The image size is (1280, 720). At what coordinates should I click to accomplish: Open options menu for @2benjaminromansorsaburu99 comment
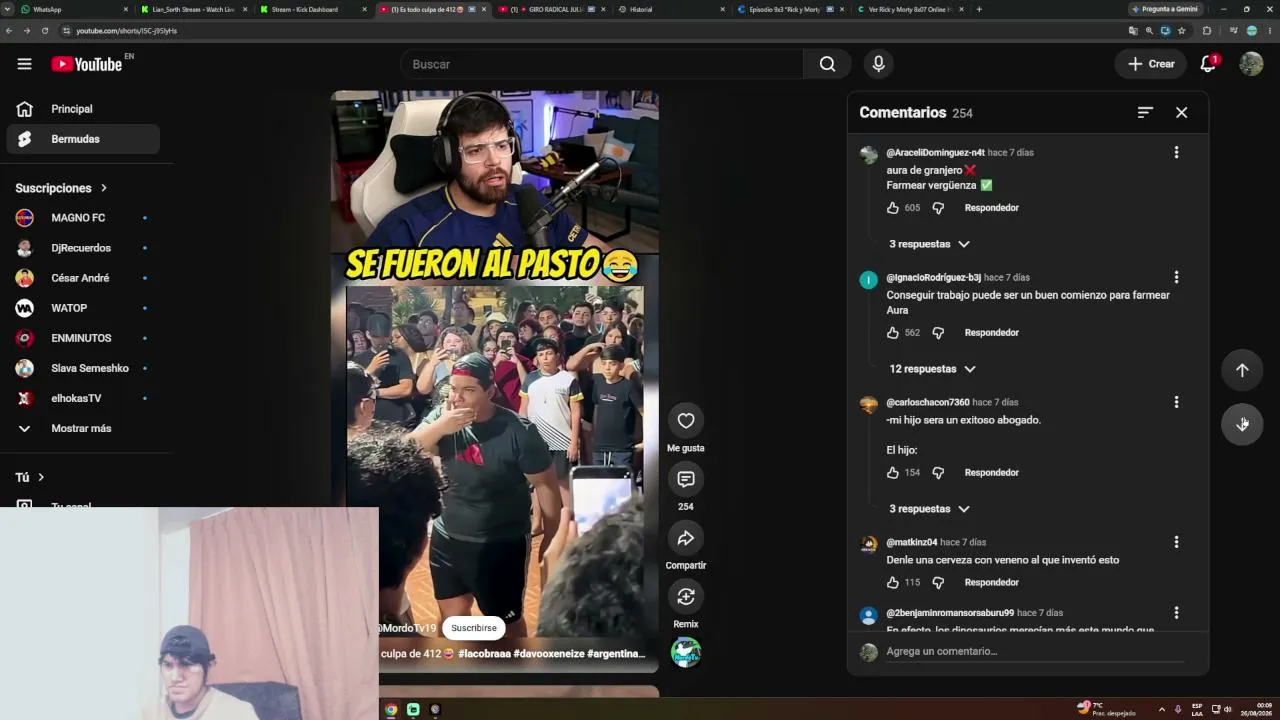(1176, 612)
